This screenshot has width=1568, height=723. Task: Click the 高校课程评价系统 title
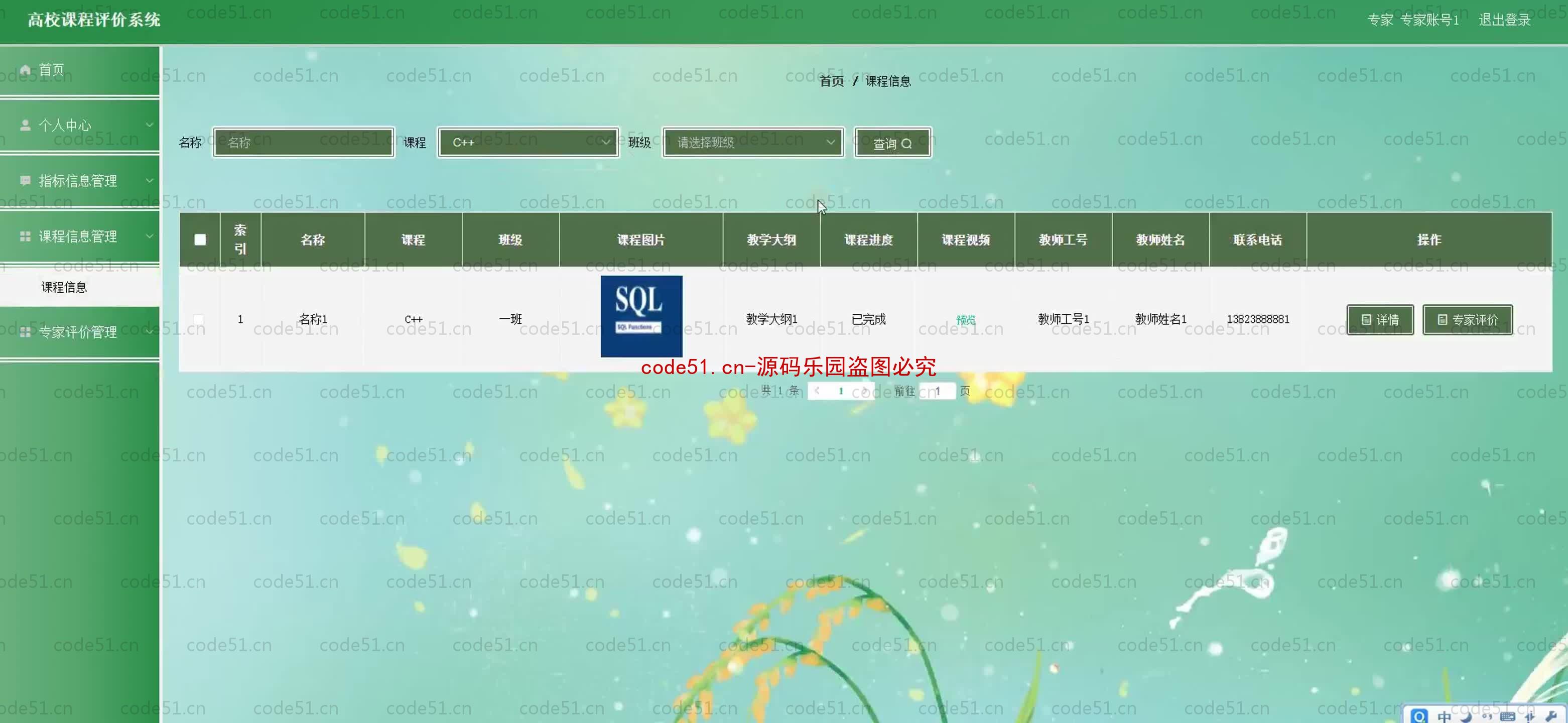[x=94, y=20]
